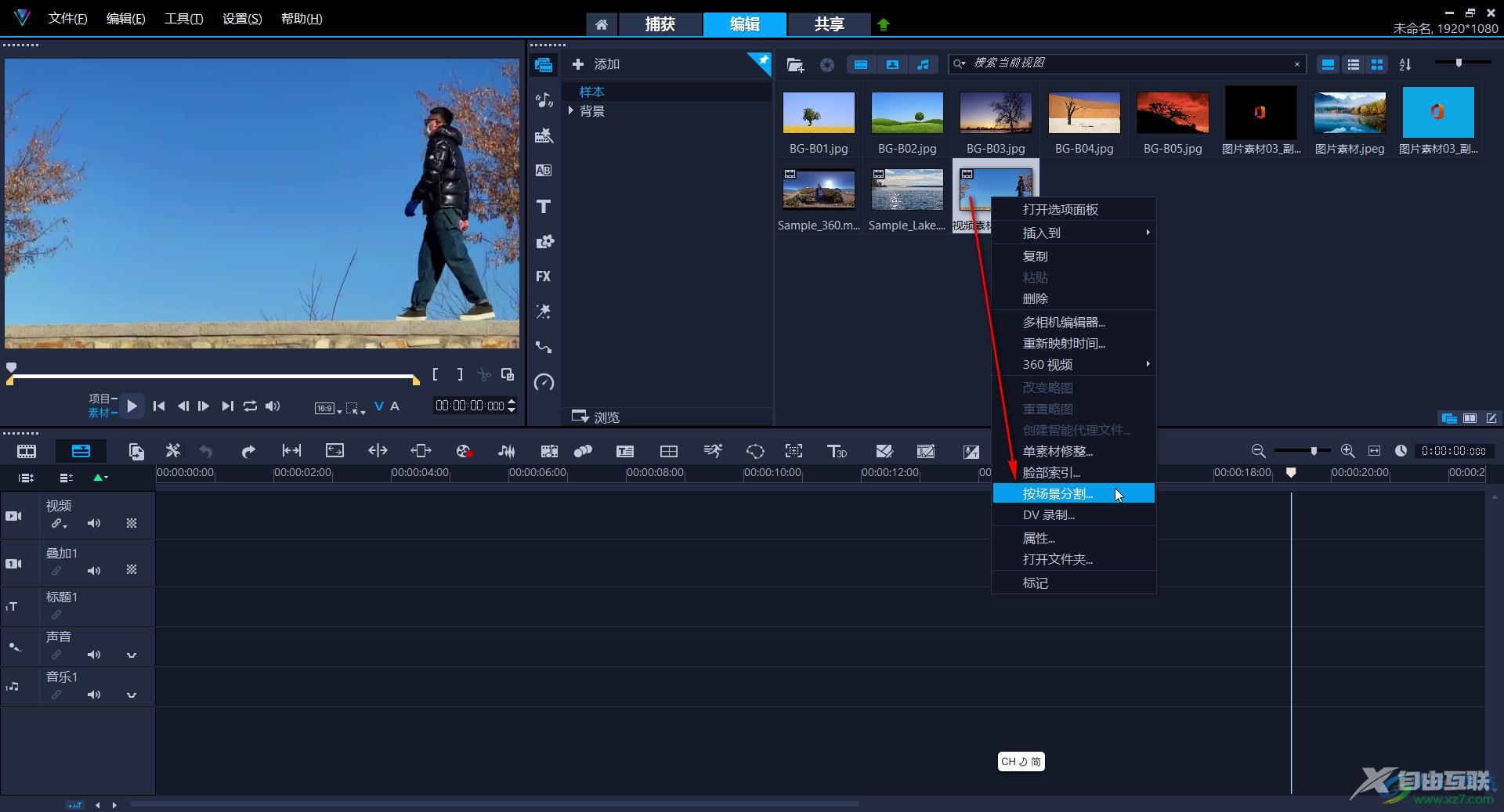Image resolution: width=1504 pixels, height=812 pixels.
Task: Open the resize/crop mode dropdown in preview
Action: click(x=356, y=408)
